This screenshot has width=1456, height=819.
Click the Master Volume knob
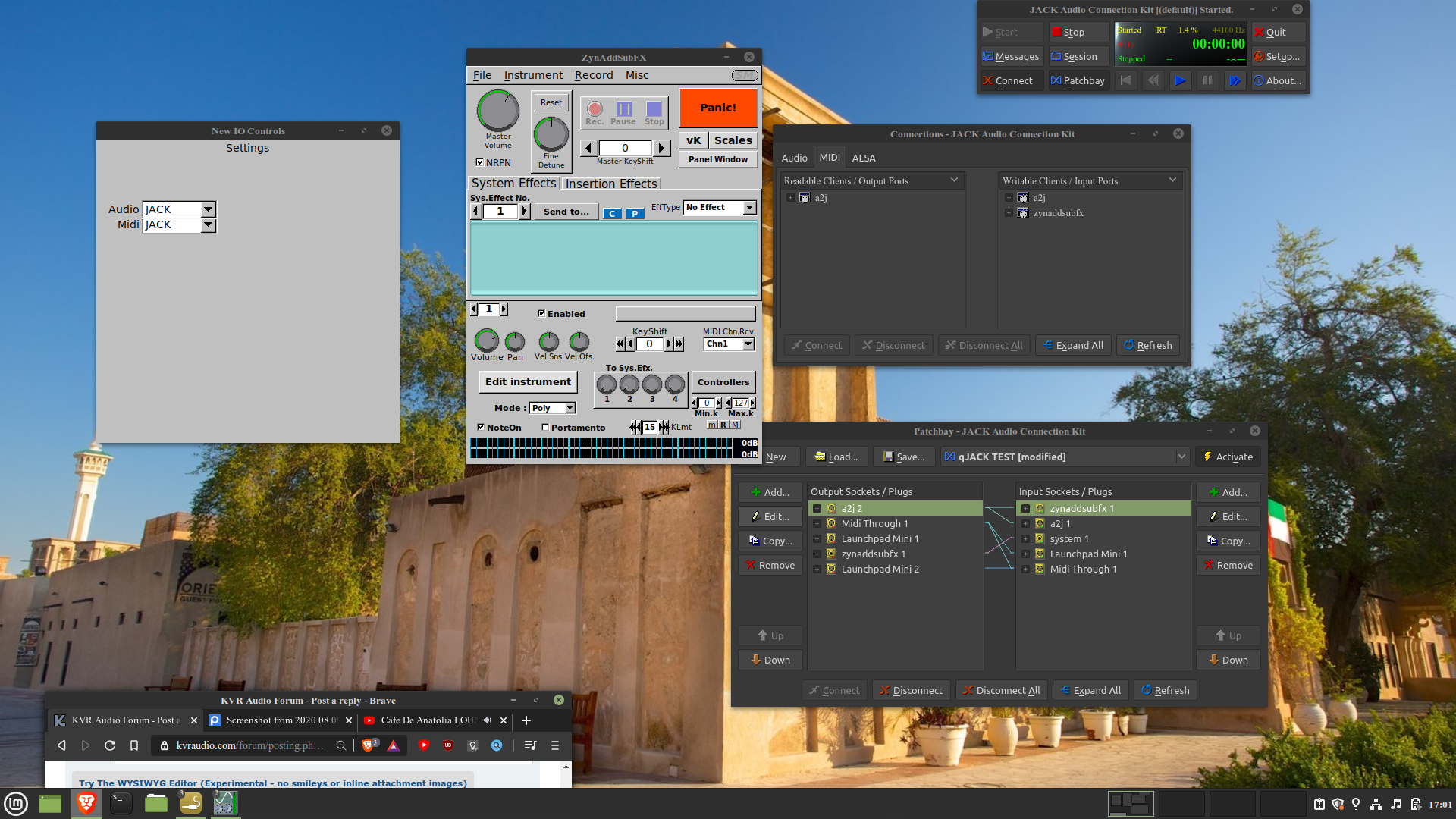pyautogui.click(x=497, y=111)
